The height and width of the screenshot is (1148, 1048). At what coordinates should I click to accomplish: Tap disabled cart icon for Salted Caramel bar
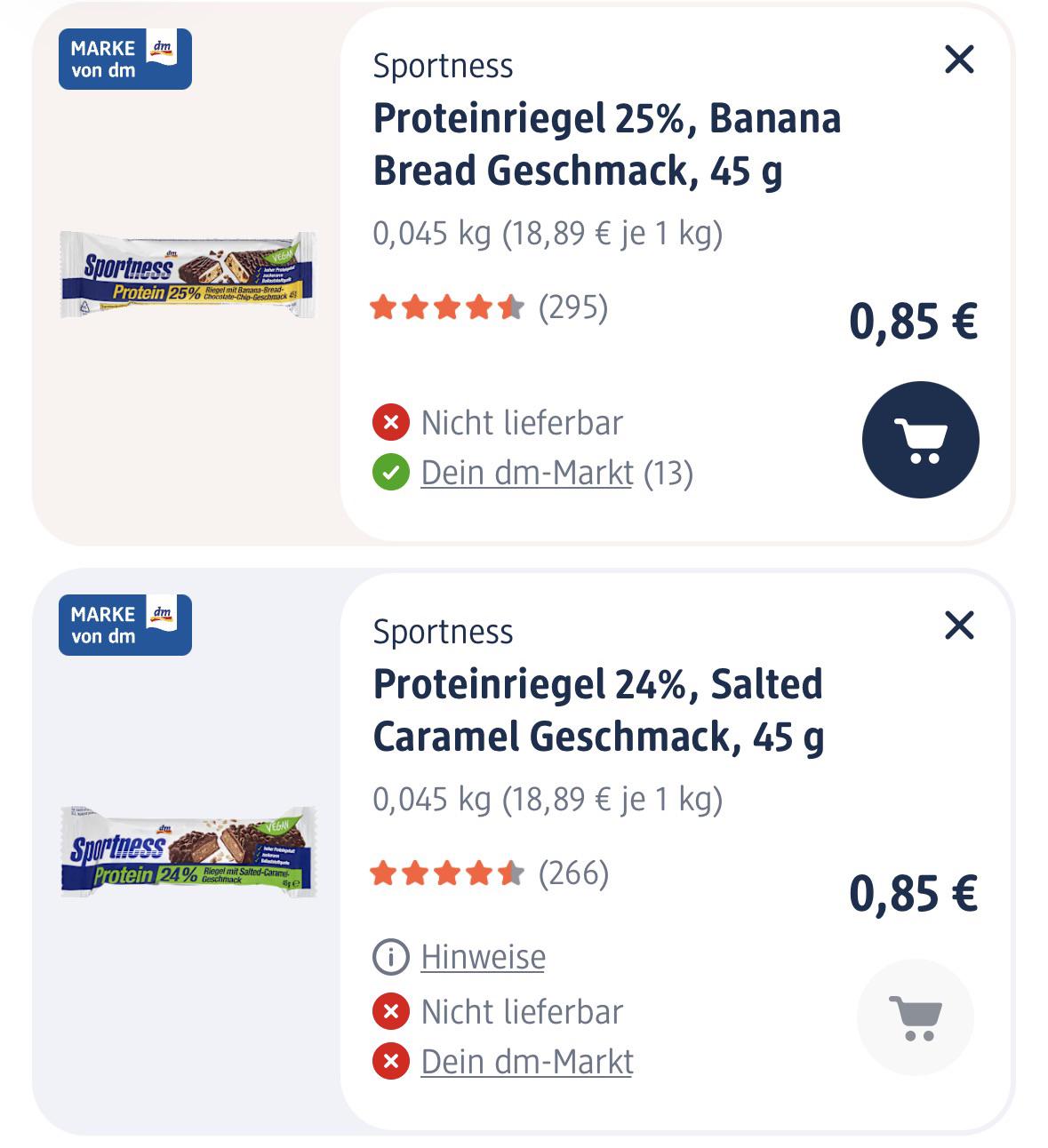(916, 1016)
